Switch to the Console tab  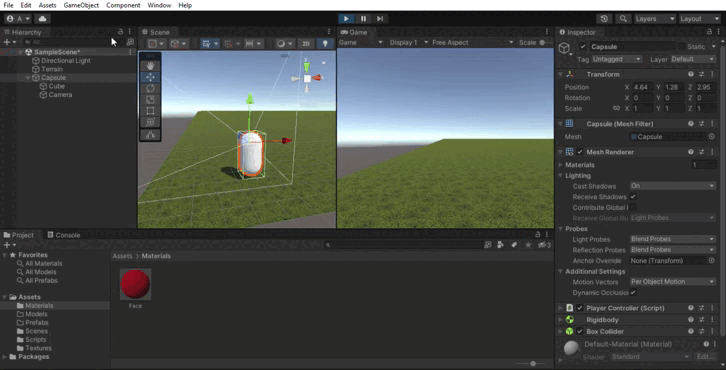(64, 235)
